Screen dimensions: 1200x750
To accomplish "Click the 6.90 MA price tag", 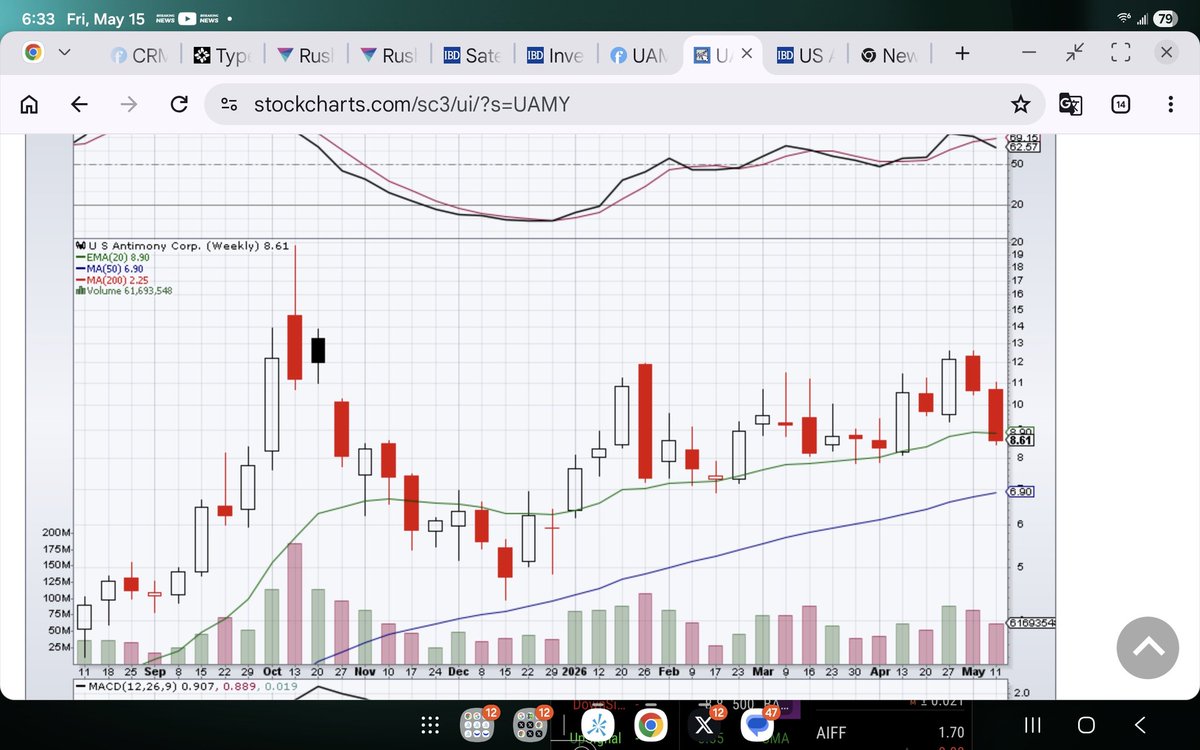I will click(1019, 491).
